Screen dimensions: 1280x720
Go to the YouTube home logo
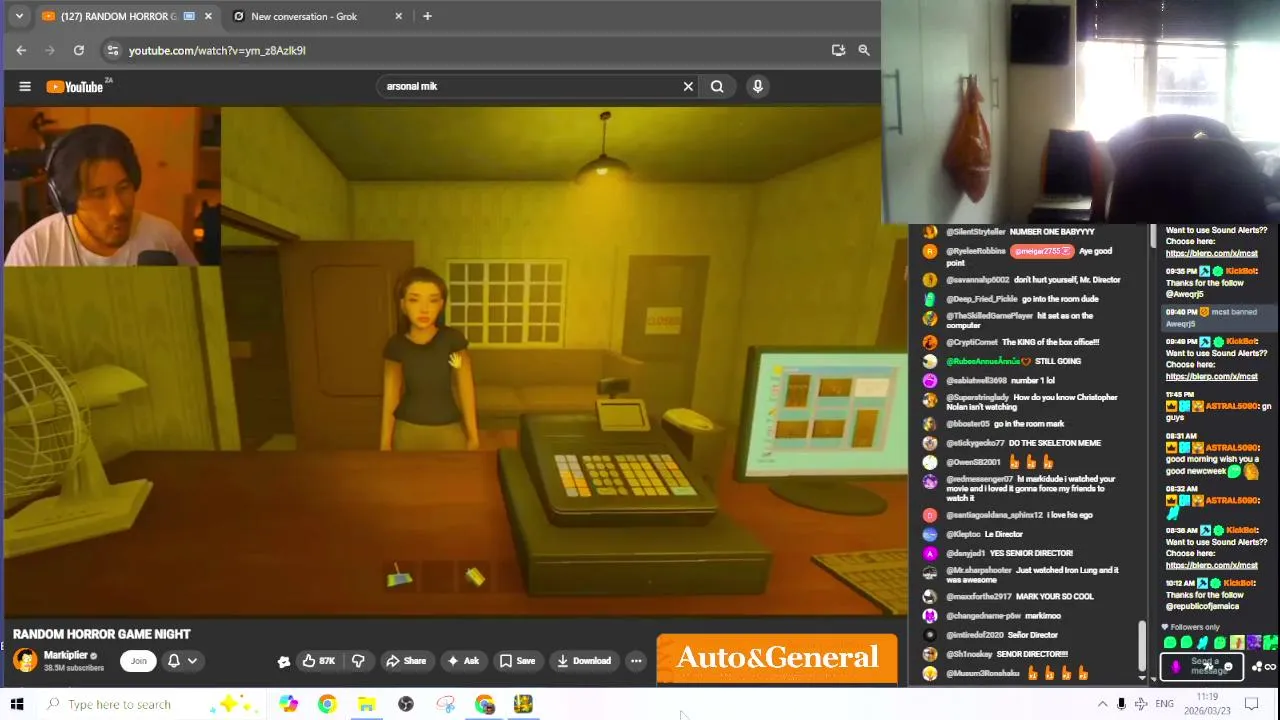click(x=75, y=87)
